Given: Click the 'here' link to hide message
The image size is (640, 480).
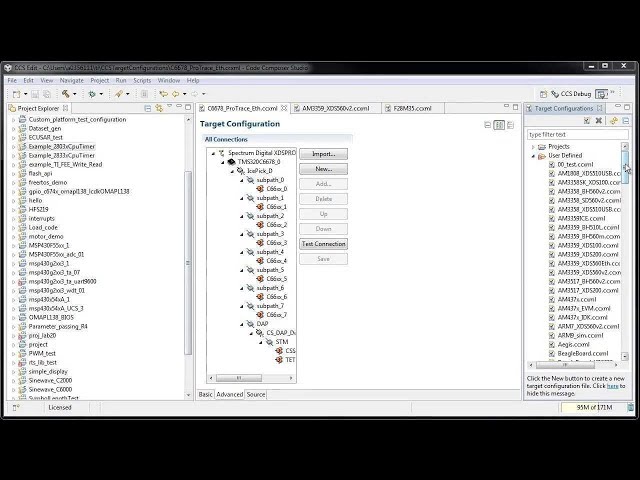Looking at the screenshot, I should click(x=612, y=386).
